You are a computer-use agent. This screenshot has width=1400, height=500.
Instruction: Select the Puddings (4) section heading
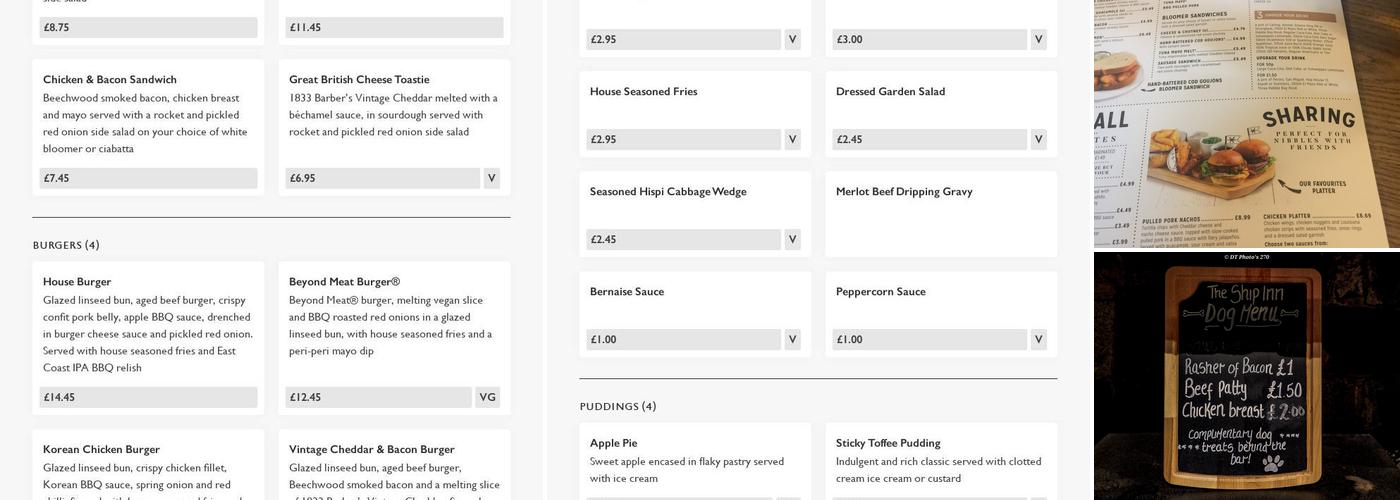(618, 406)
